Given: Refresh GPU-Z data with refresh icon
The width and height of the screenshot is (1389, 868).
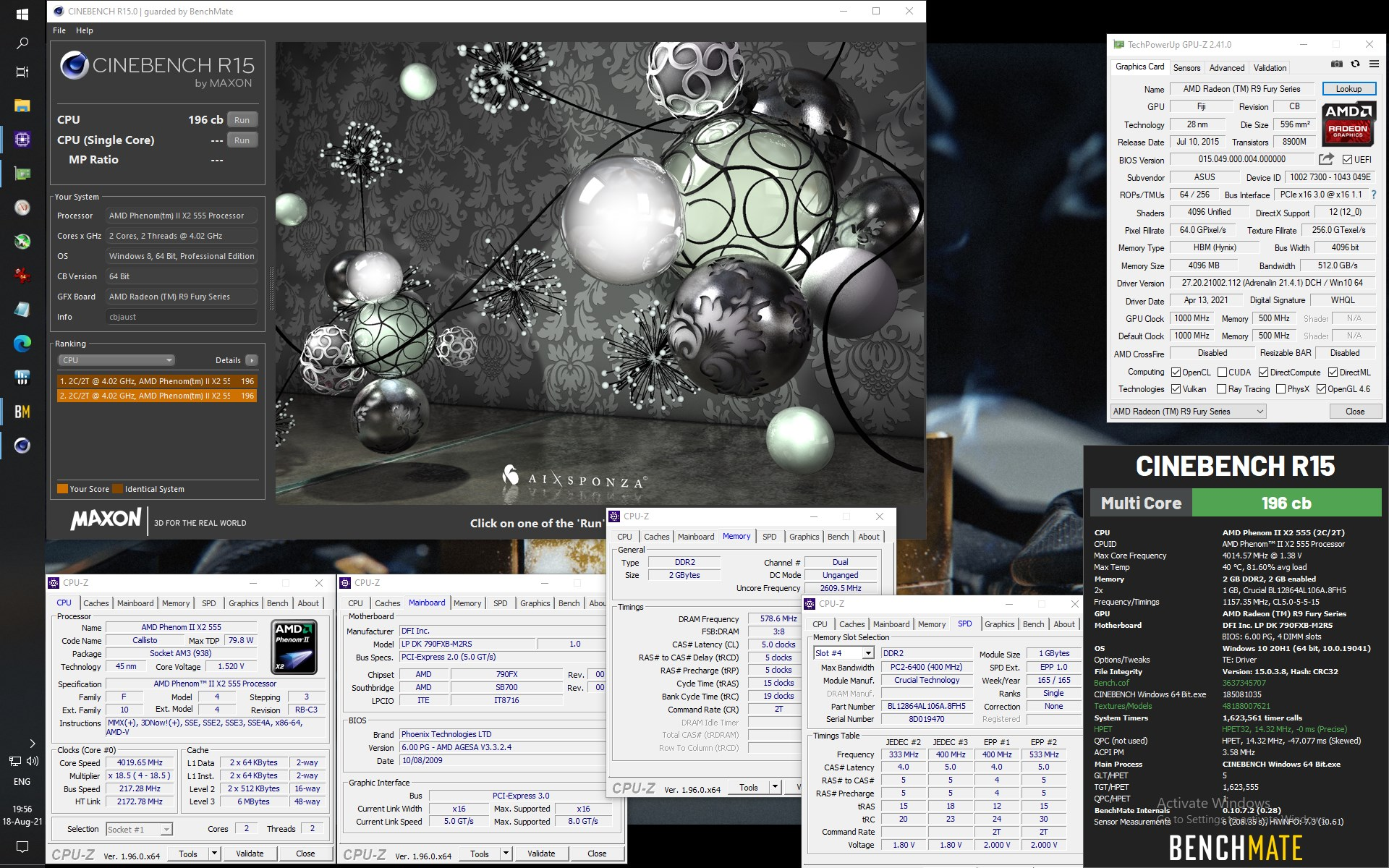Looking at the screenshot, I should (x=1356, y=64).
